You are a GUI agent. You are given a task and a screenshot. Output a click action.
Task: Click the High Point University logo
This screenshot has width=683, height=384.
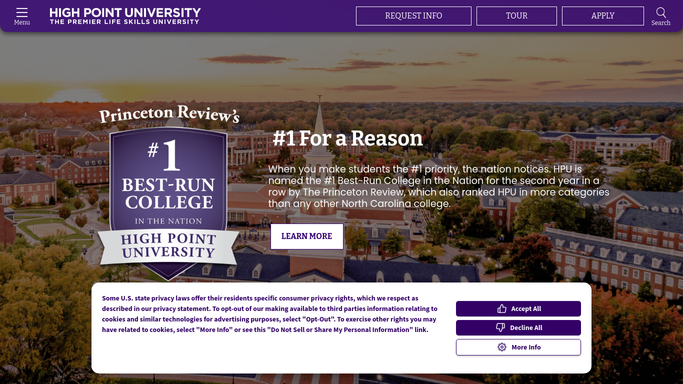click(125, 16)
